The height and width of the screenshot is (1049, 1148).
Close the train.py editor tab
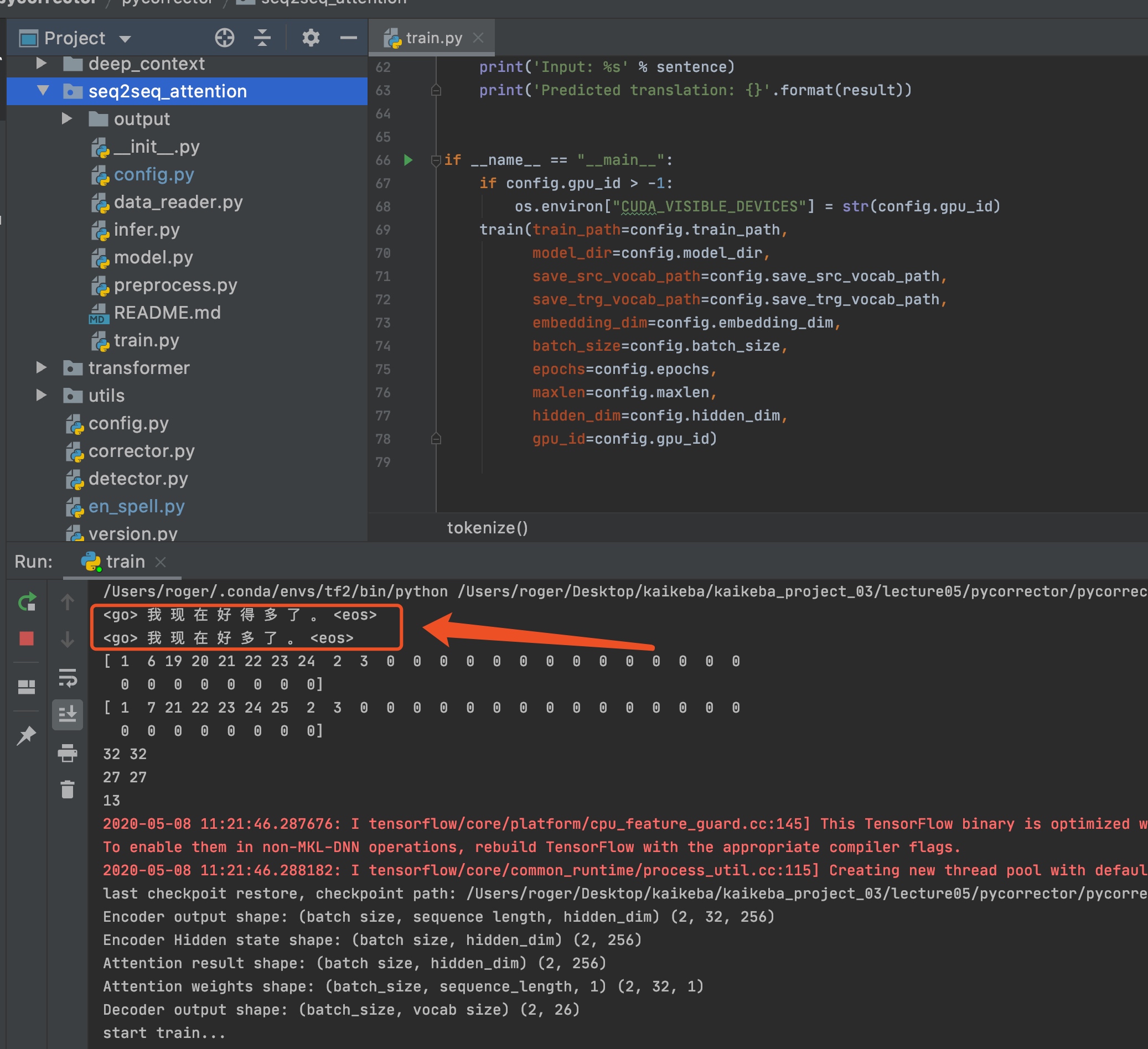478,38
